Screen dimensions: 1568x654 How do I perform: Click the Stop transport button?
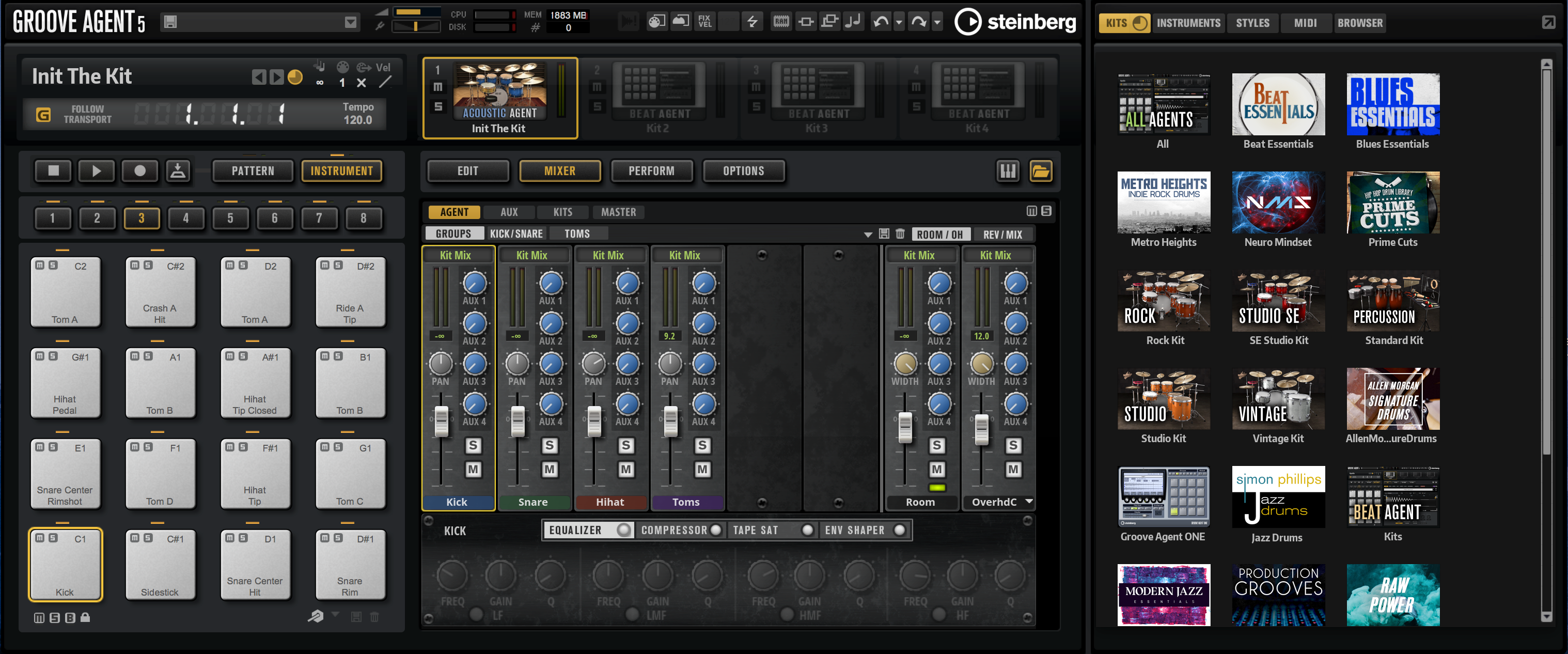click(x=54, y=171)
